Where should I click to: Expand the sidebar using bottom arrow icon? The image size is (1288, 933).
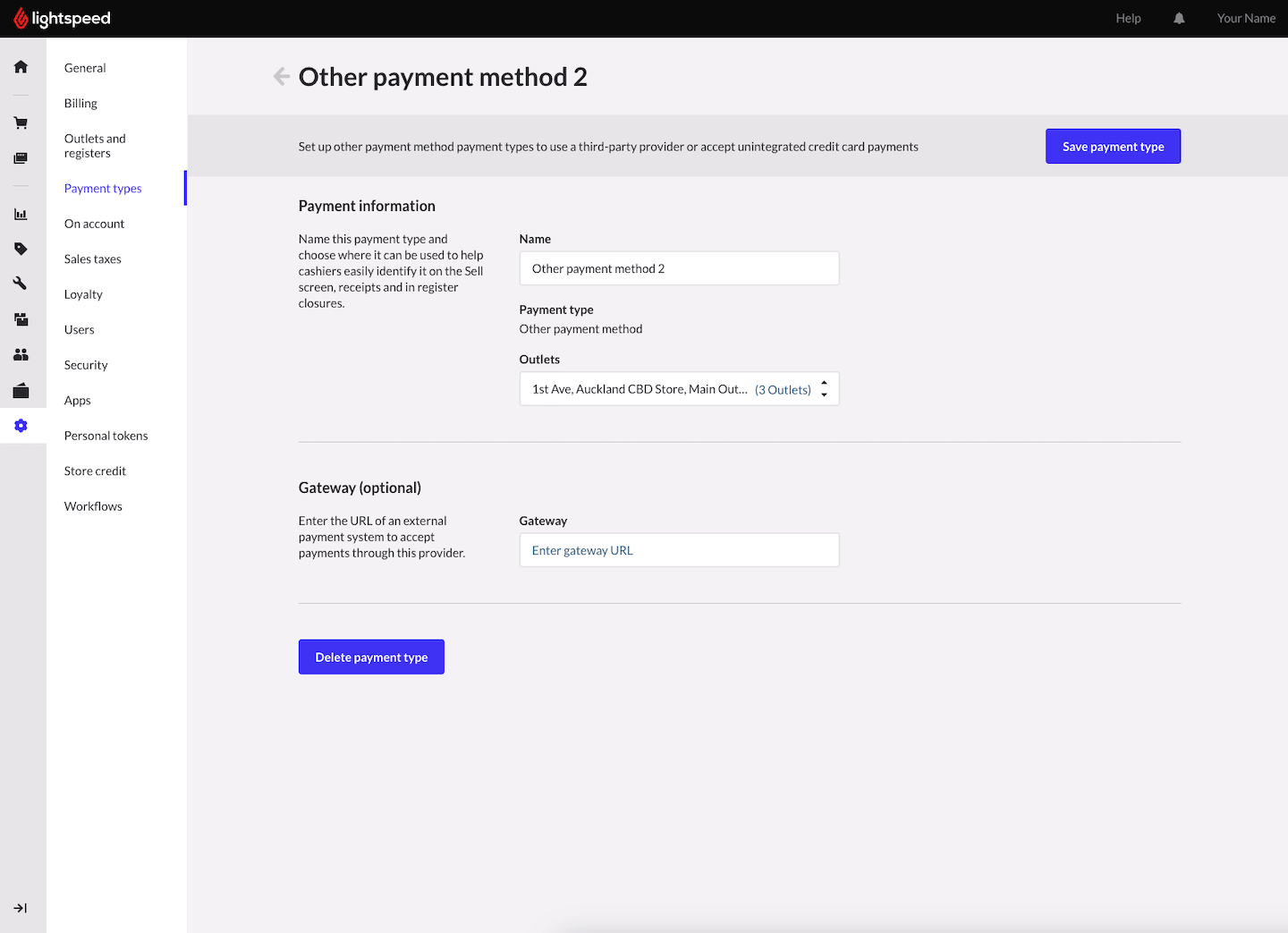(21, 908)
